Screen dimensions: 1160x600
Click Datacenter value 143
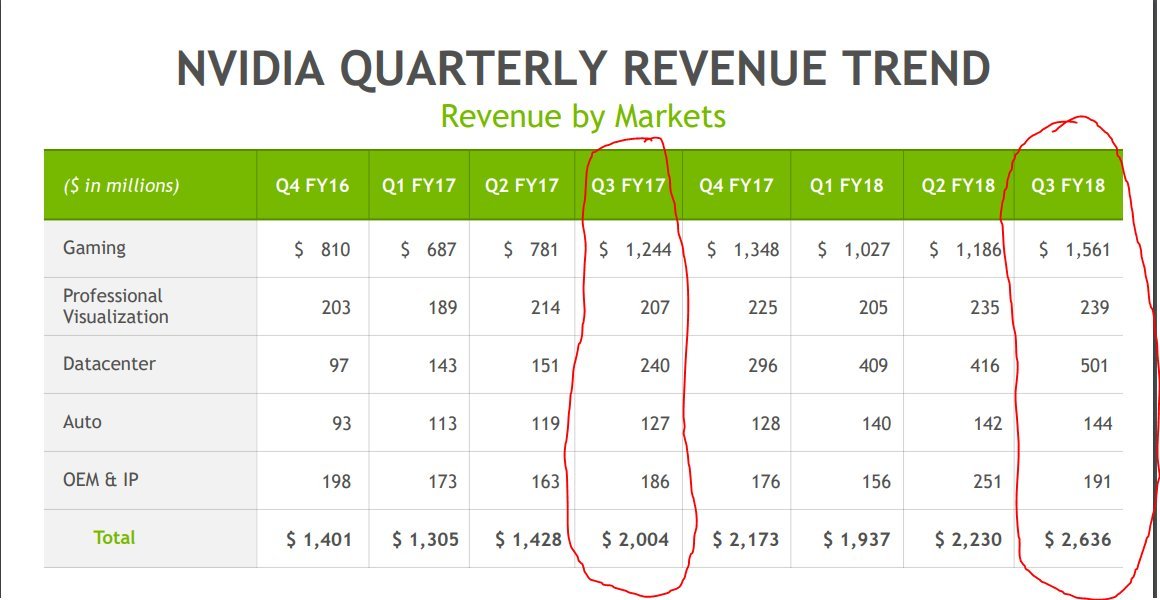point(442,365)
